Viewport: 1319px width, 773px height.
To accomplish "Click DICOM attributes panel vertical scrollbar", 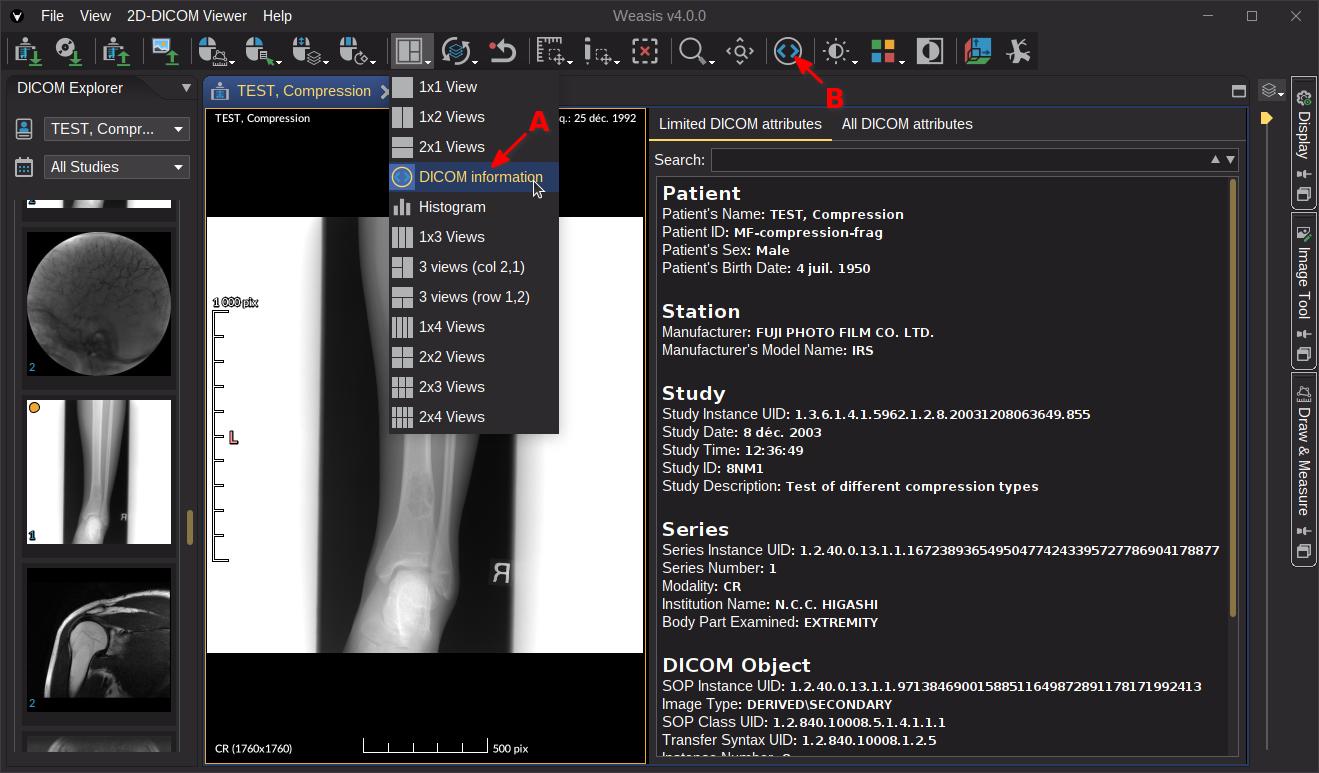I will 1233,397.
